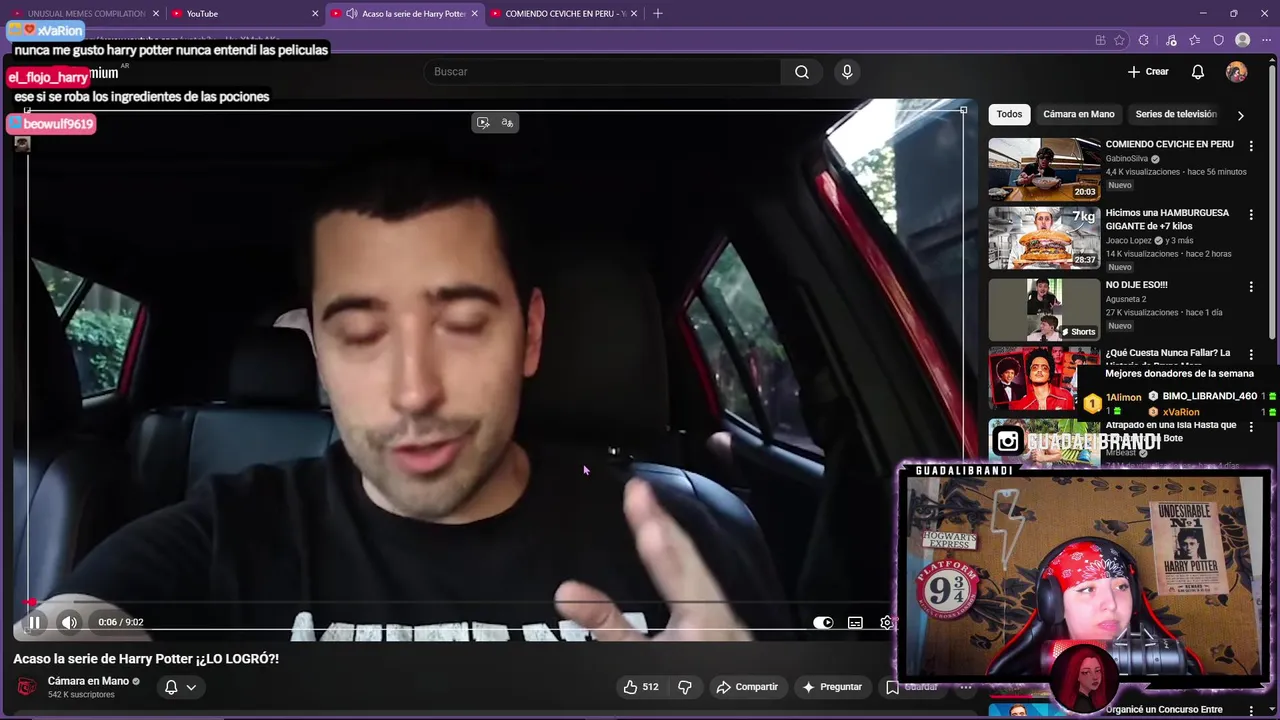Open browser settings and more ellipsis

click(x=1266, y=40)
